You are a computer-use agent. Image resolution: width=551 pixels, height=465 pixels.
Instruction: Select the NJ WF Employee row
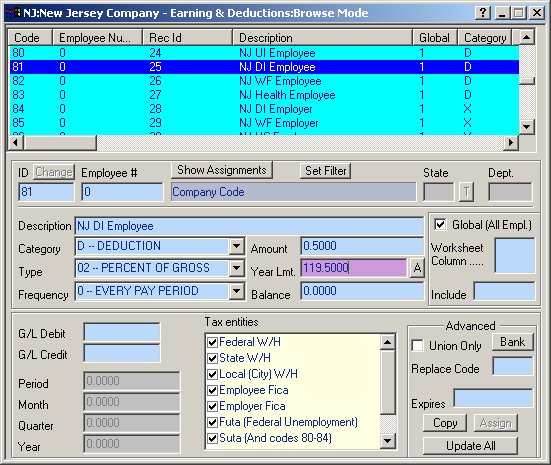pyautogui.click(x=264, y=81)
